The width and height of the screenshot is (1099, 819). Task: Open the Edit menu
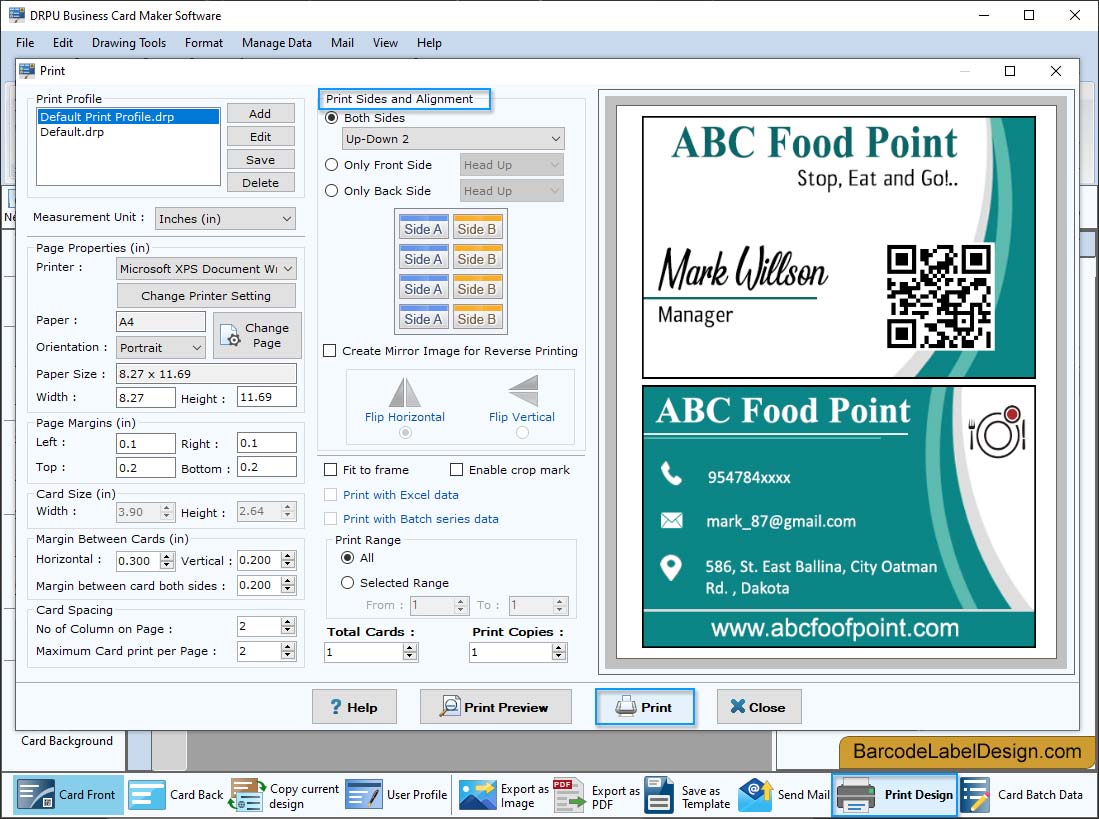pos(63,43)
